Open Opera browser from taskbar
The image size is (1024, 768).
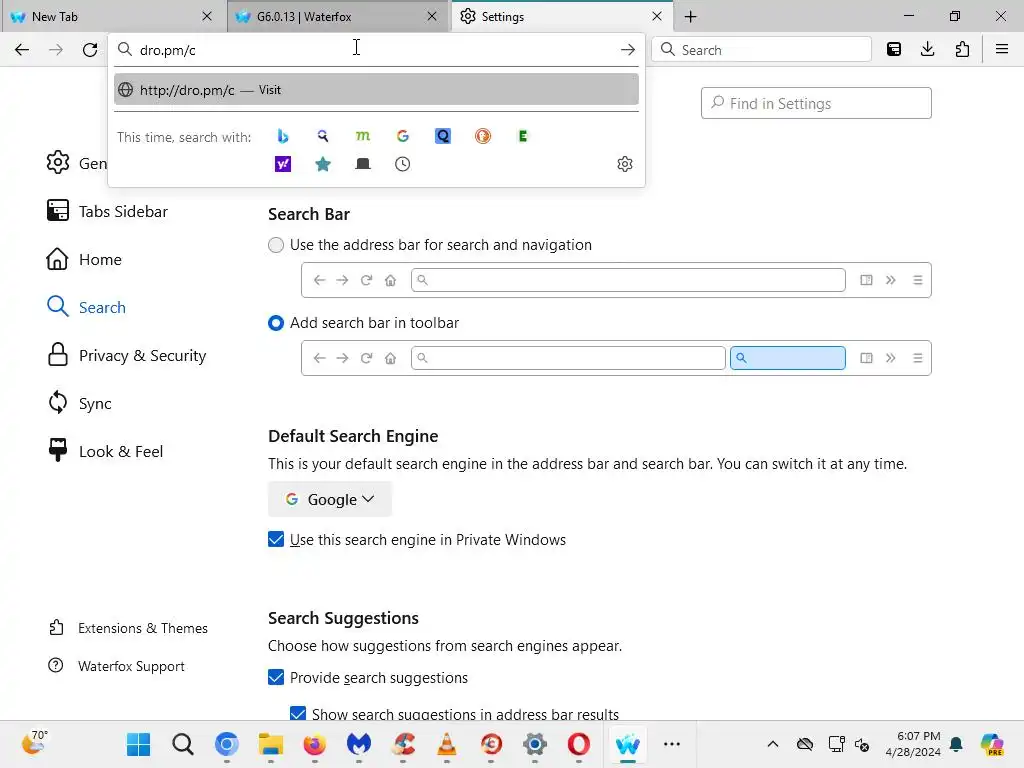[579, 744]
